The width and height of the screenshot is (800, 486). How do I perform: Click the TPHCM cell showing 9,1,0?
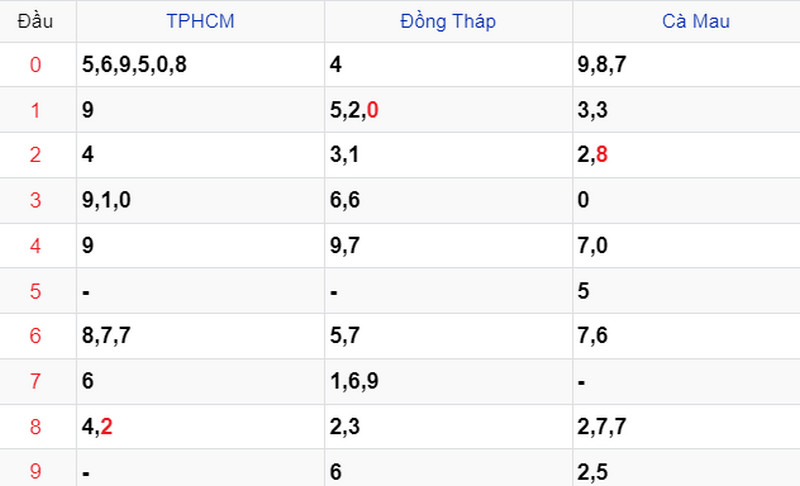201,200
